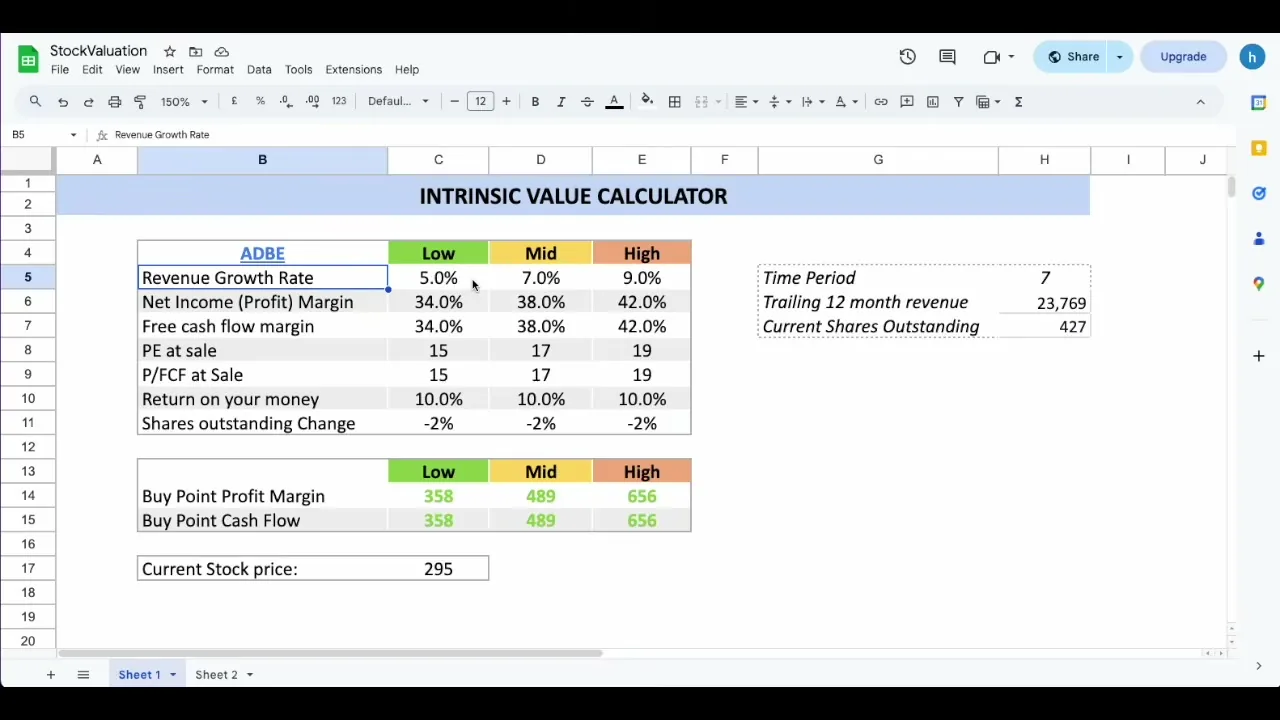Open the font family dropdown
Screen dimensions: 1280x720
pos(398,101)
